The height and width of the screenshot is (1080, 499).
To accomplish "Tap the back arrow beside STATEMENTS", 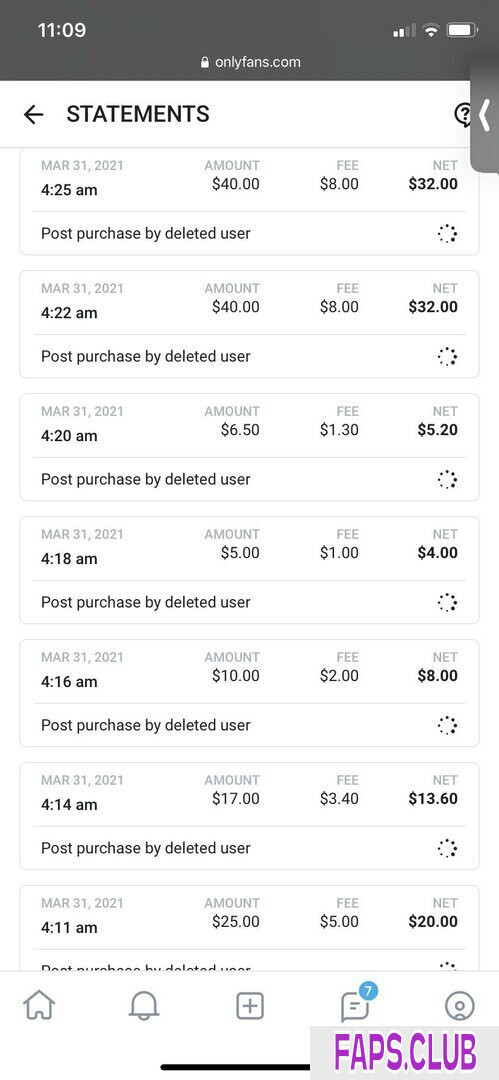I will click(33, 114).
